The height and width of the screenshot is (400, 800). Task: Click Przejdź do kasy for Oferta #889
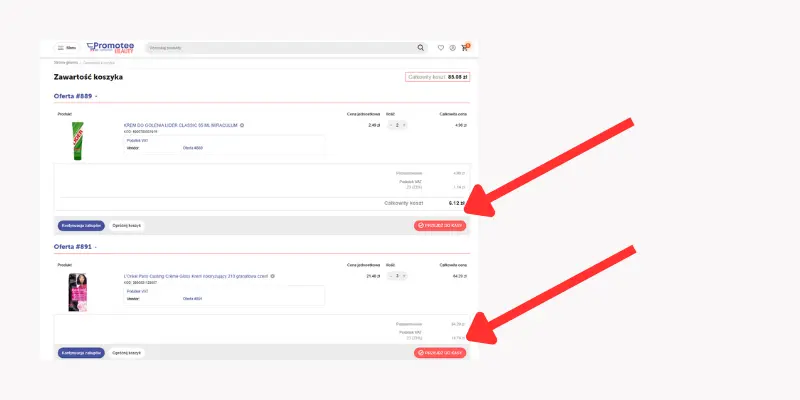(x=440, y=225)
